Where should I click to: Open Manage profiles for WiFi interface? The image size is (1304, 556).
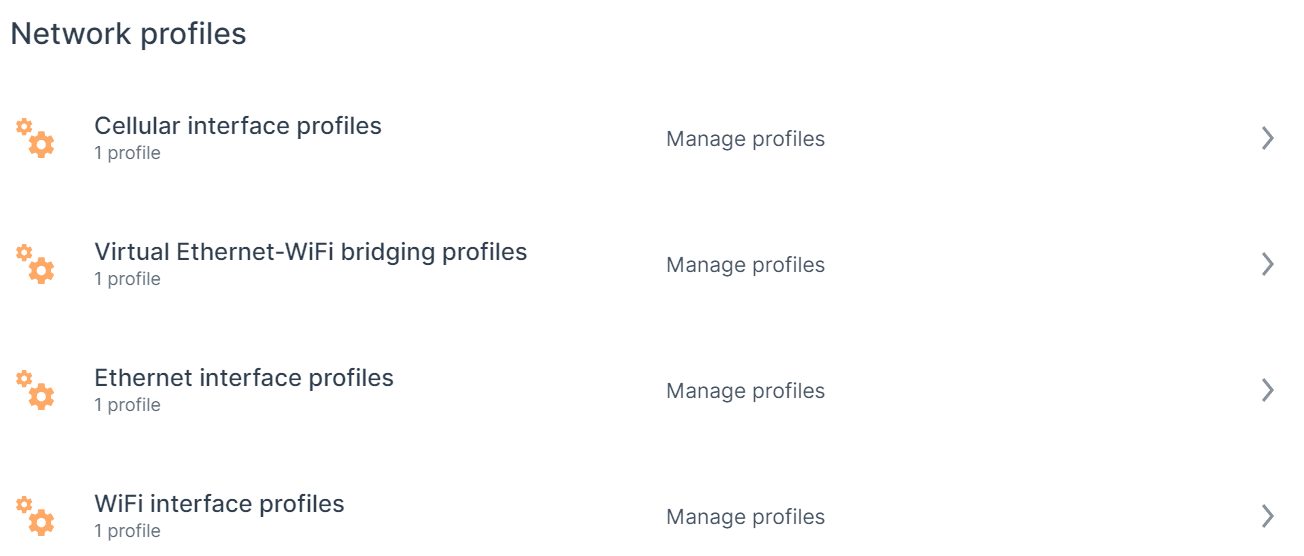(x=745, y=517)
